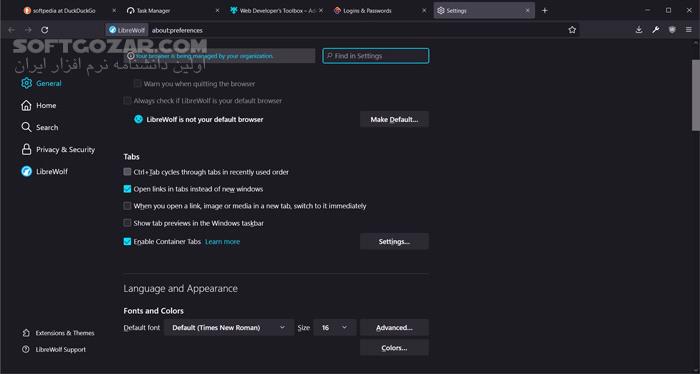
Task: Click the Make Default button
Action: 394,120
